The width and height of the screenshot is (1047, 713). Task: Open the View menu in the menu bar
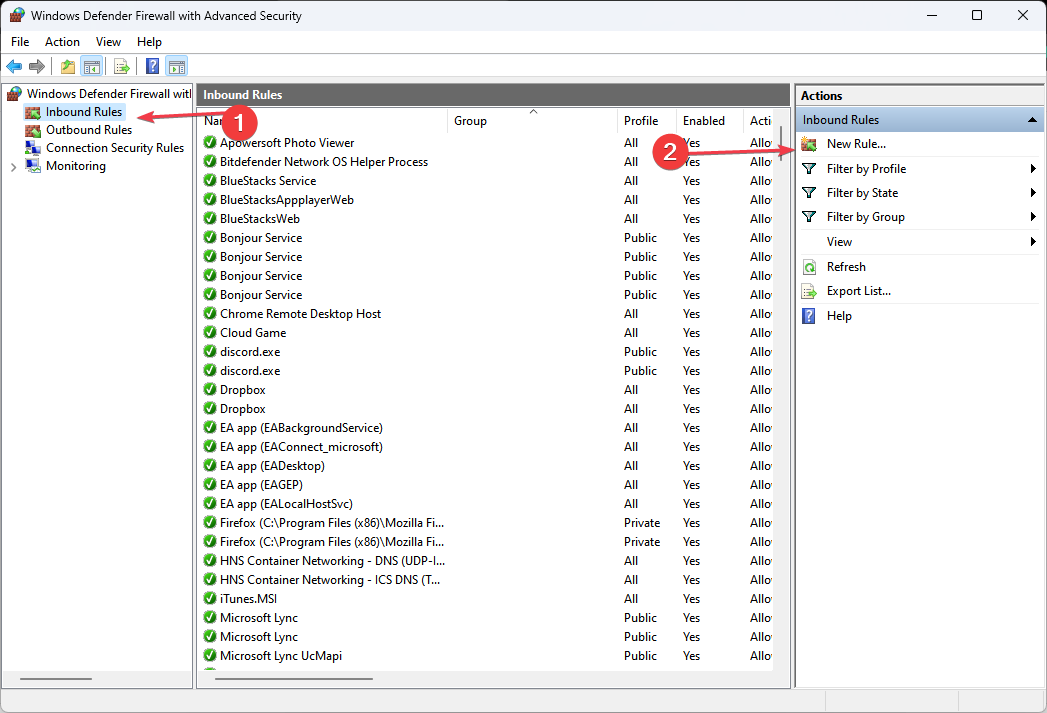pyautogui.click(x=108, y=42)
